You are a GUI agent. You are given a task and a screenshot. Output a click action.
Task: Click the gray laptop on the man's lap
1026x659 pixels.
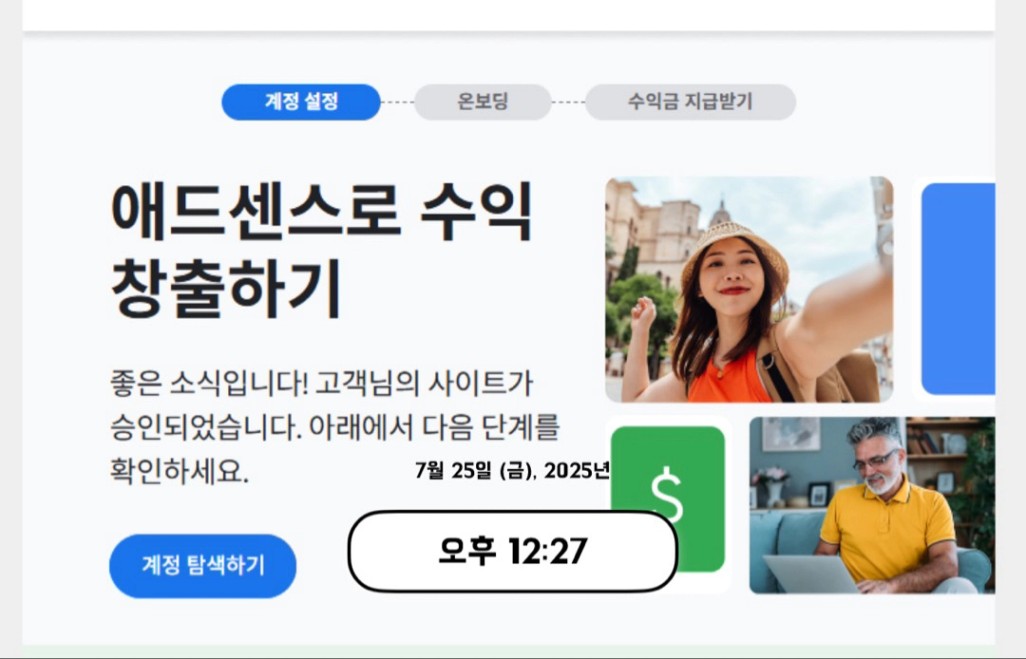tap(811, 574)
